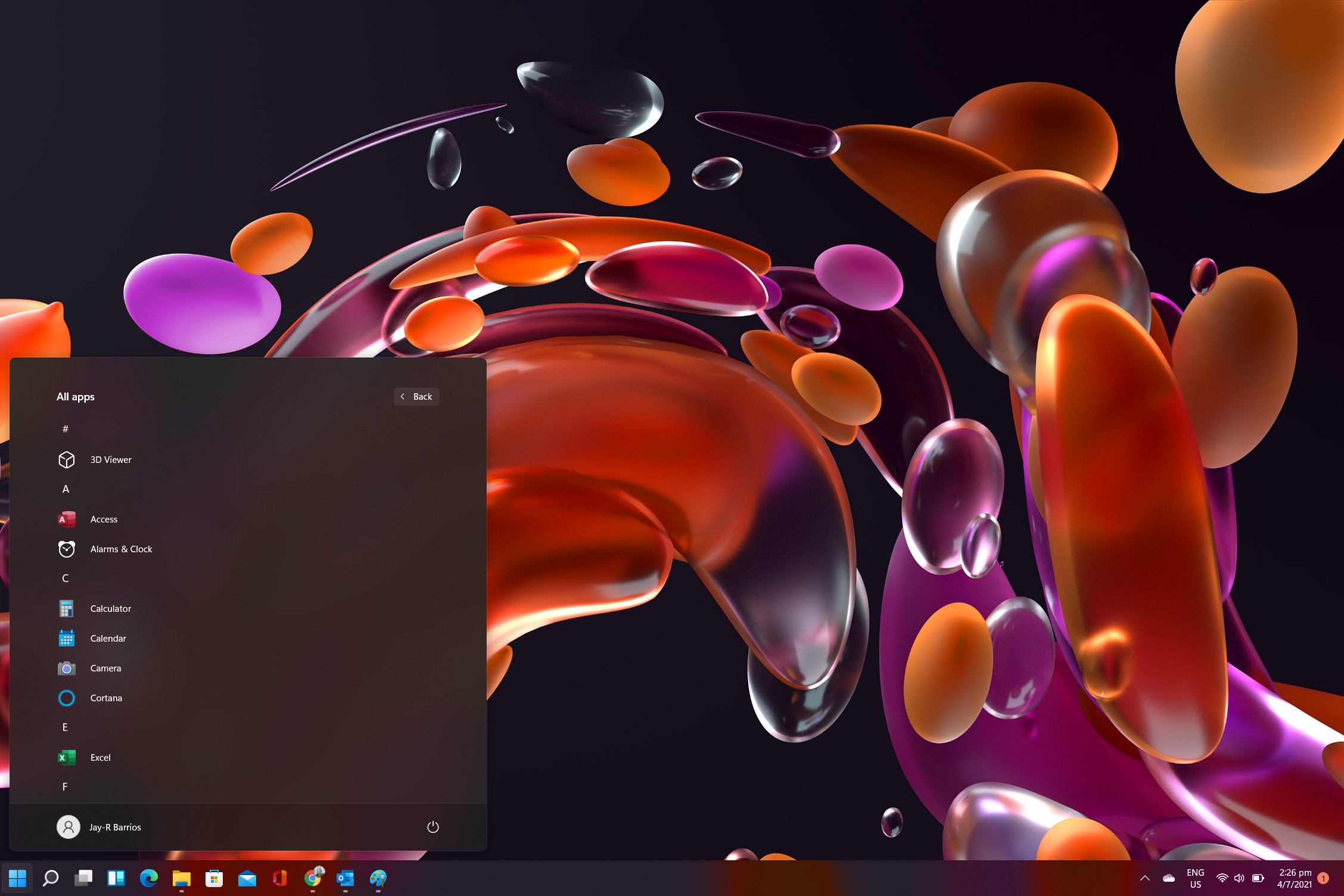Launch Excel from All apps
The width and height of the screenshot is (1344, 896).
click(100, 757)
